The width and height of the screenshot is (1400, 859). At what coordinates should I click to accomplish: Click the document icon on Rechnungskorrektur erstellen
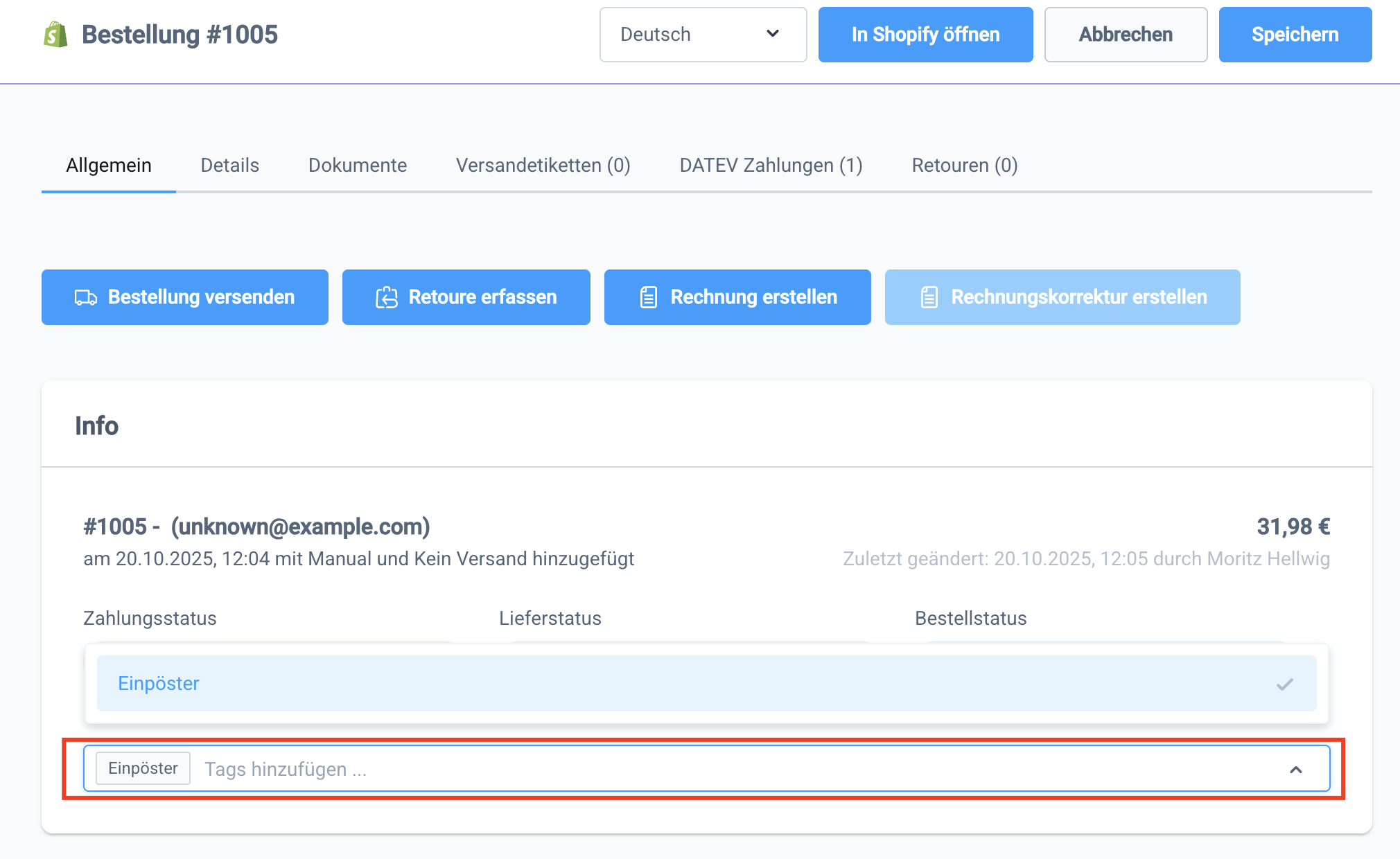[x=929, y=298]
